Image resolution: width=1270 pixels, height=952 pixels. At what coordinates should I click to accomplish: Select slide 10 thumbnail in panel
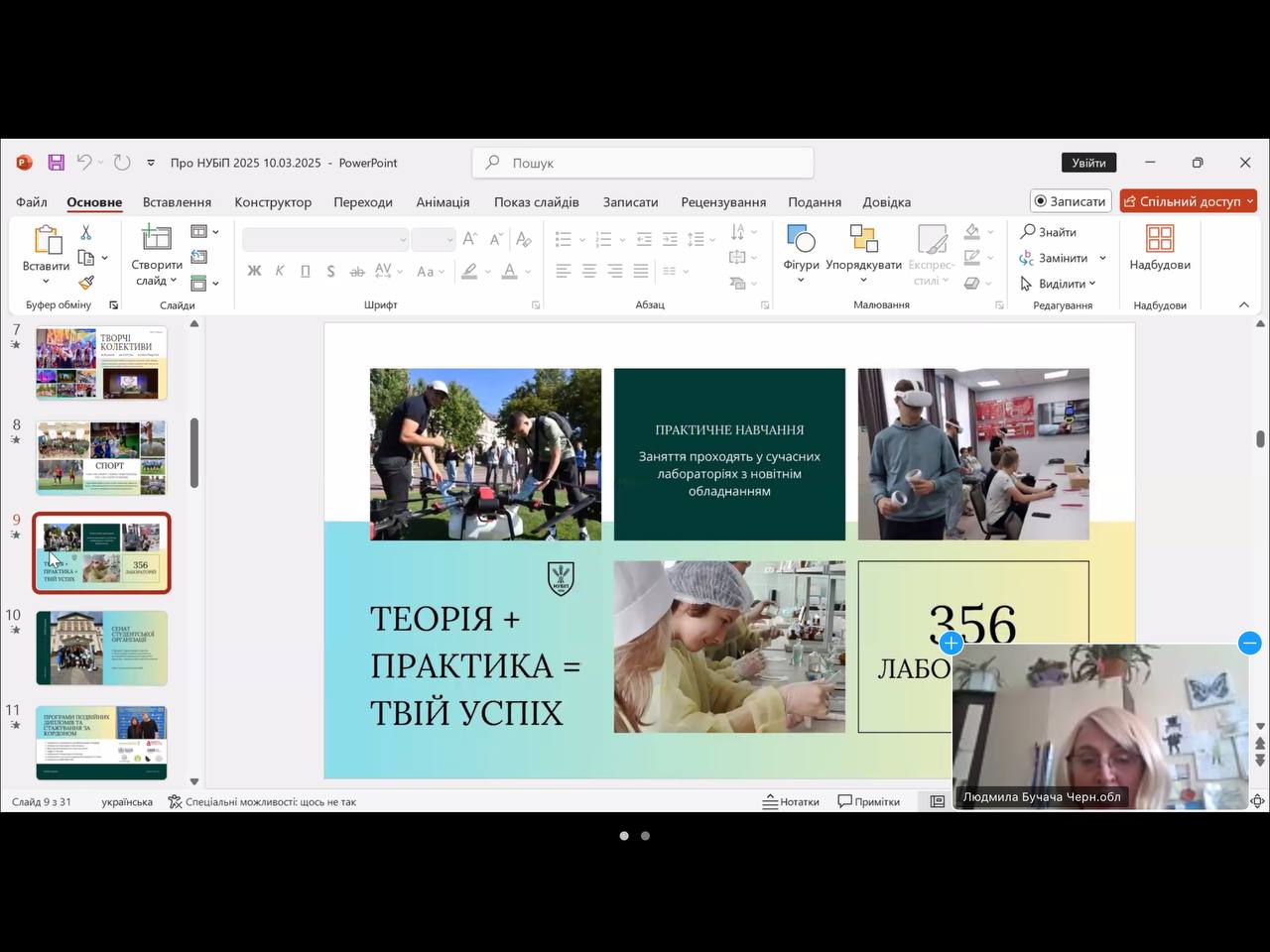tap(101, 648)
